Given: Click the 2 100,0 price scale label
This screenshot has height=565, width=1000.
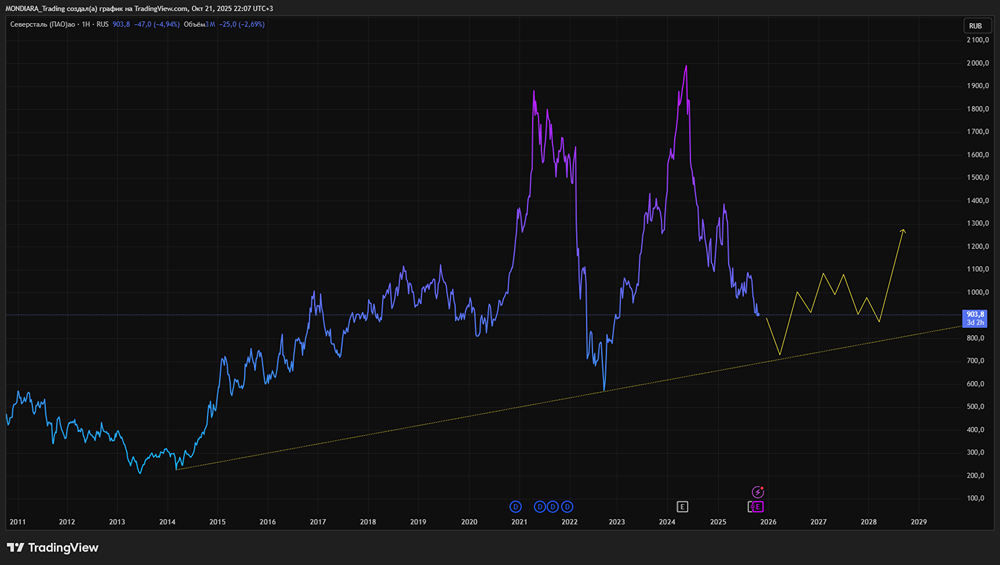Looking at the screenshot, I should (978, 40).
